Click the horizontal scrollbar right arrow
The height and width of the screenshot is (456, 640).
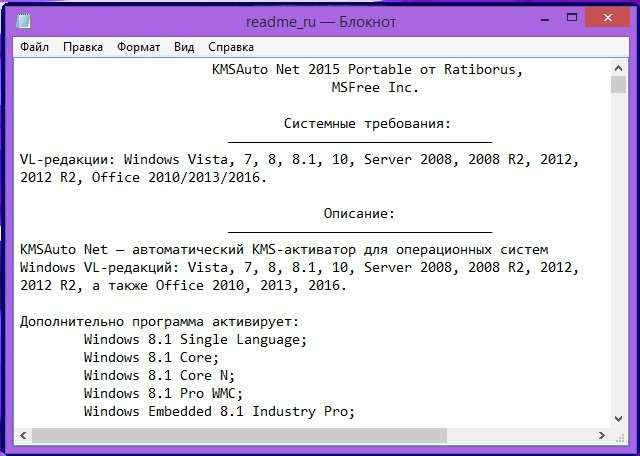[x=602, y=436]
